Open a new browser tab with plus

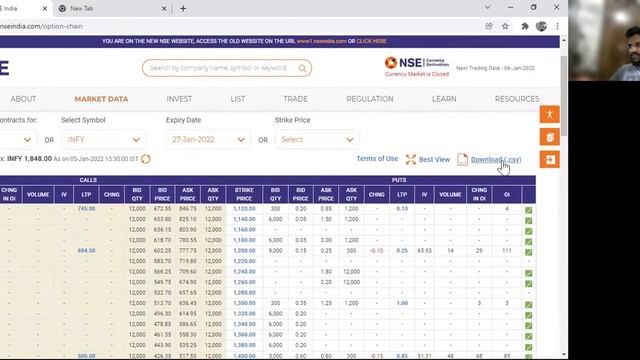pyautogui.click(x=183, y=9)
